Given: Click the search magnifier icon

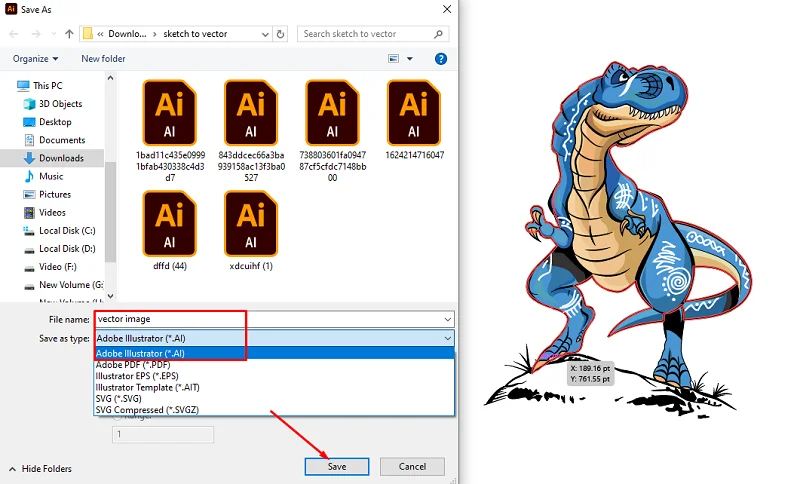Looking at the screenshot, I should [x=438, y=34].
